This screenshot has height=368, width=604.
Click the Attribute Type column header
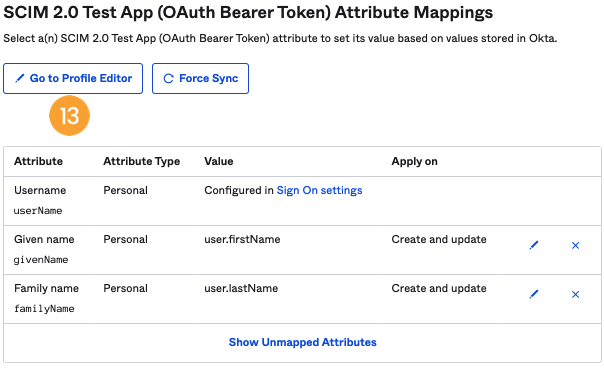(x=141, y=161)
